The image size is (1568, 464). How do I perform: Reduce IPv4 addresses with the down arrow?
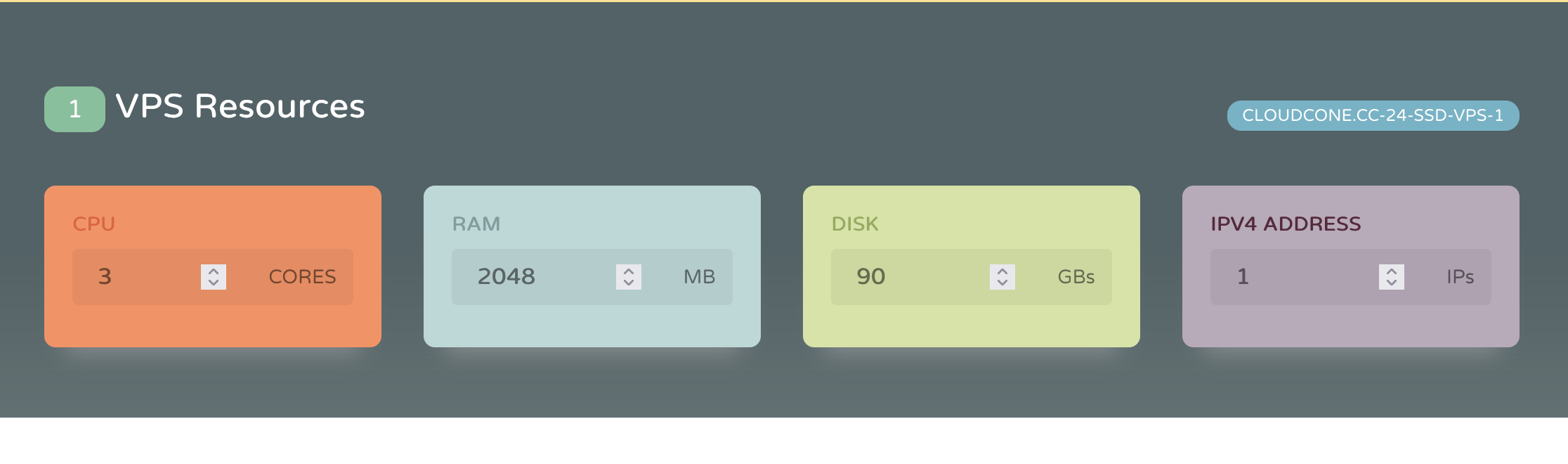click(x=1392, y=283)
